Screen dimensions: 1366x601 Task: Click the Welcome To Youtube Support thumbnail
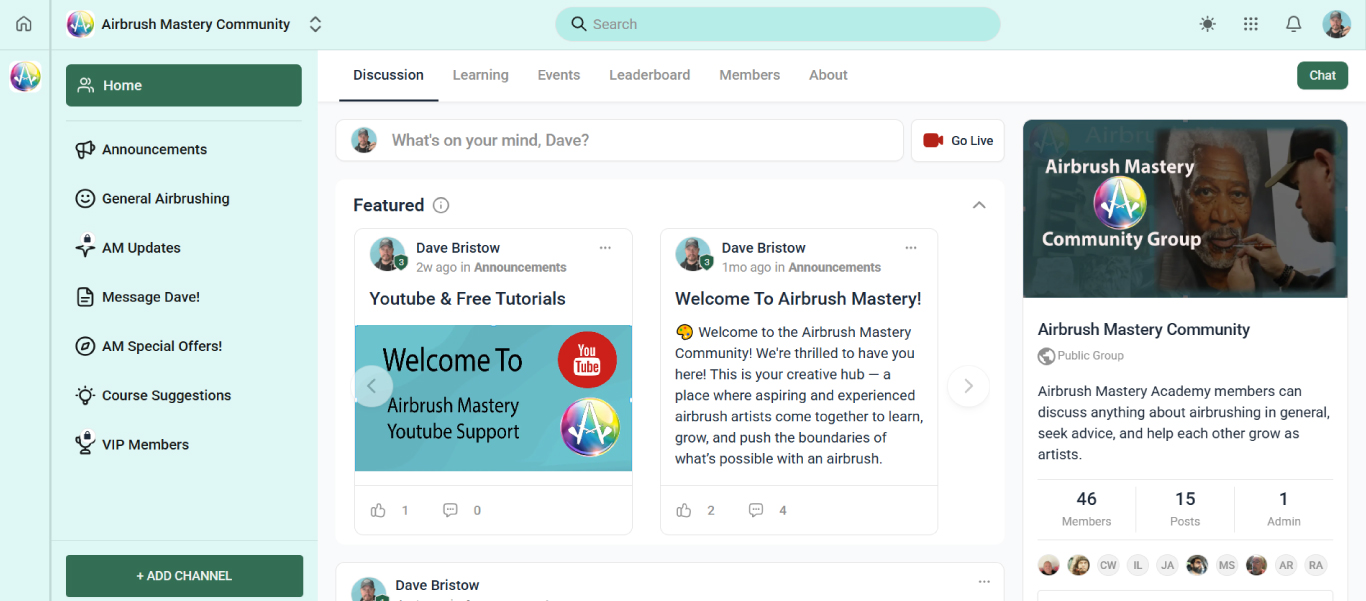[x=493, y=398]
